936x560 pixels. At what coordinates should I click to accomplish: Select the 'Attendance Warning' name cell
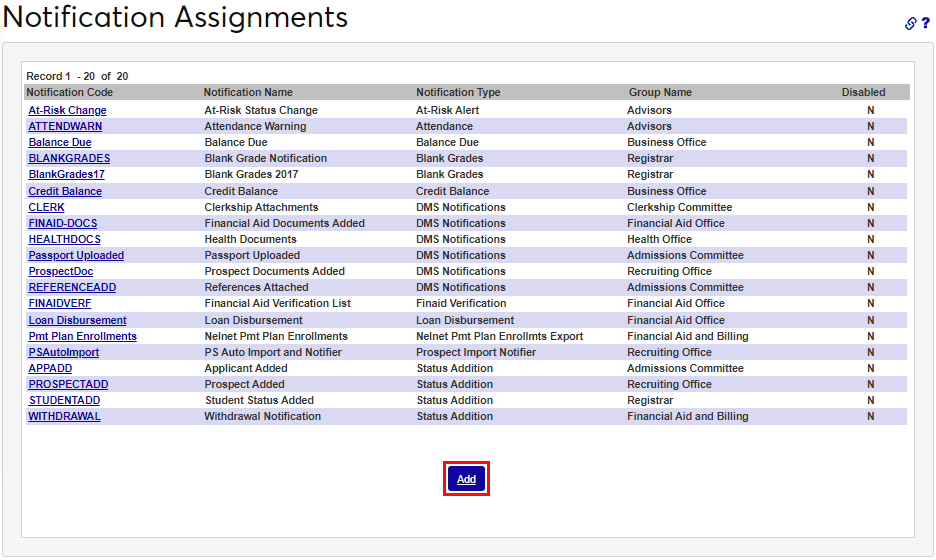pos(255,127)
